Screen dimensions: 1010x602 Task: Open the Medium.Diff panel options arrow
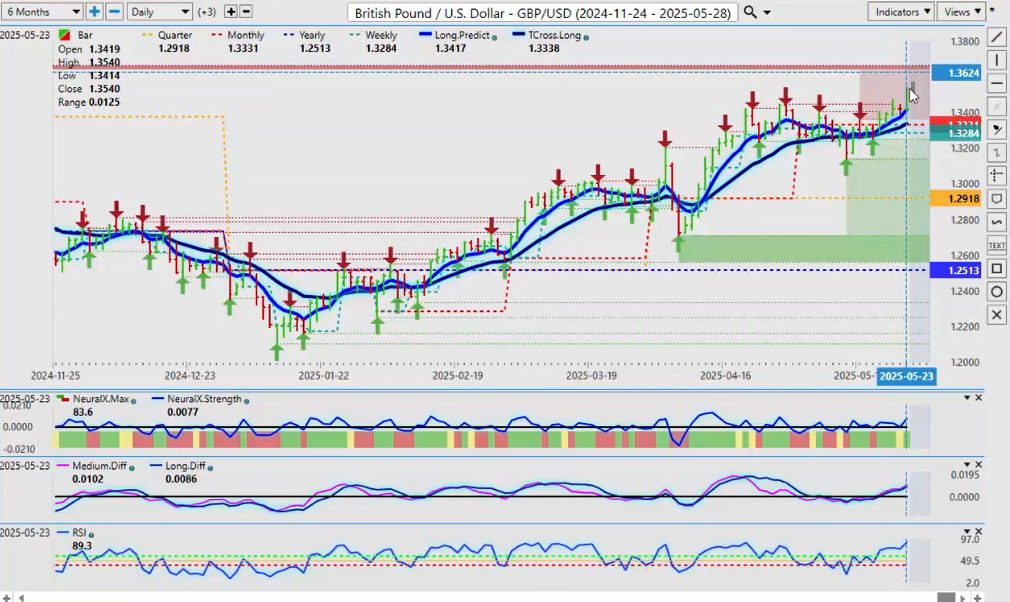[967, 464]
